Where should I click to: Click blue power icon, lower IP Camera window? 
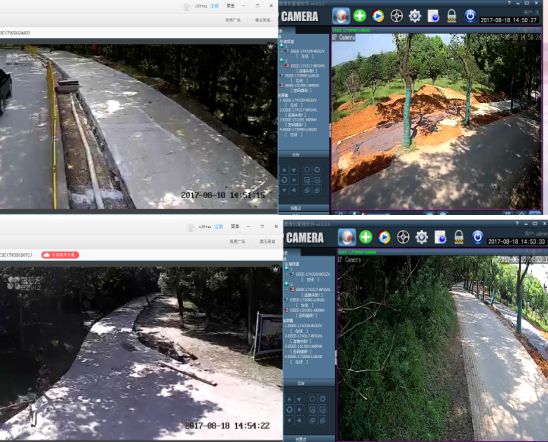click(478, 237)
